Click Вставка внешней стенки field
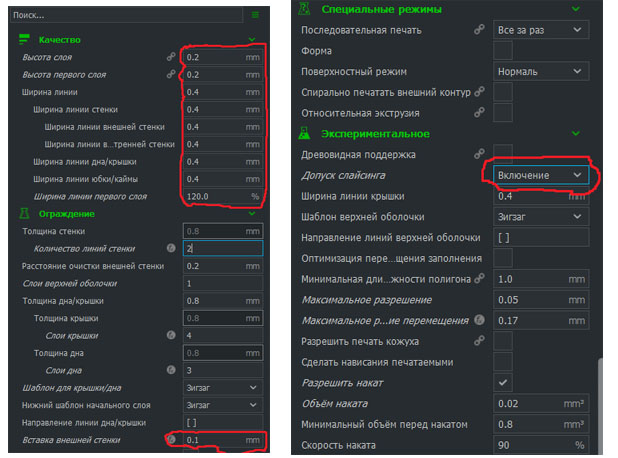 tap(223, 440)
